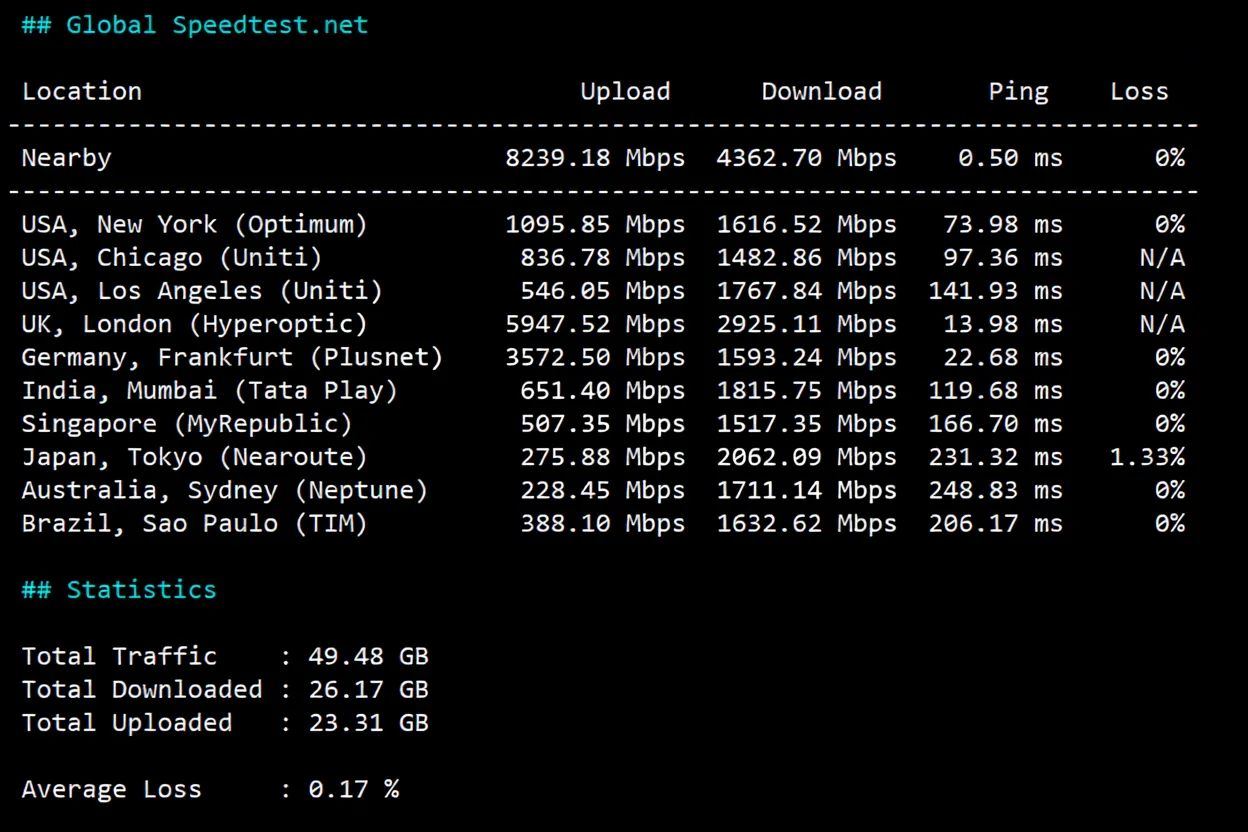Click Los Angeles upload 546.05 Mbps
Screen dimensions: 1248x832
602,291
